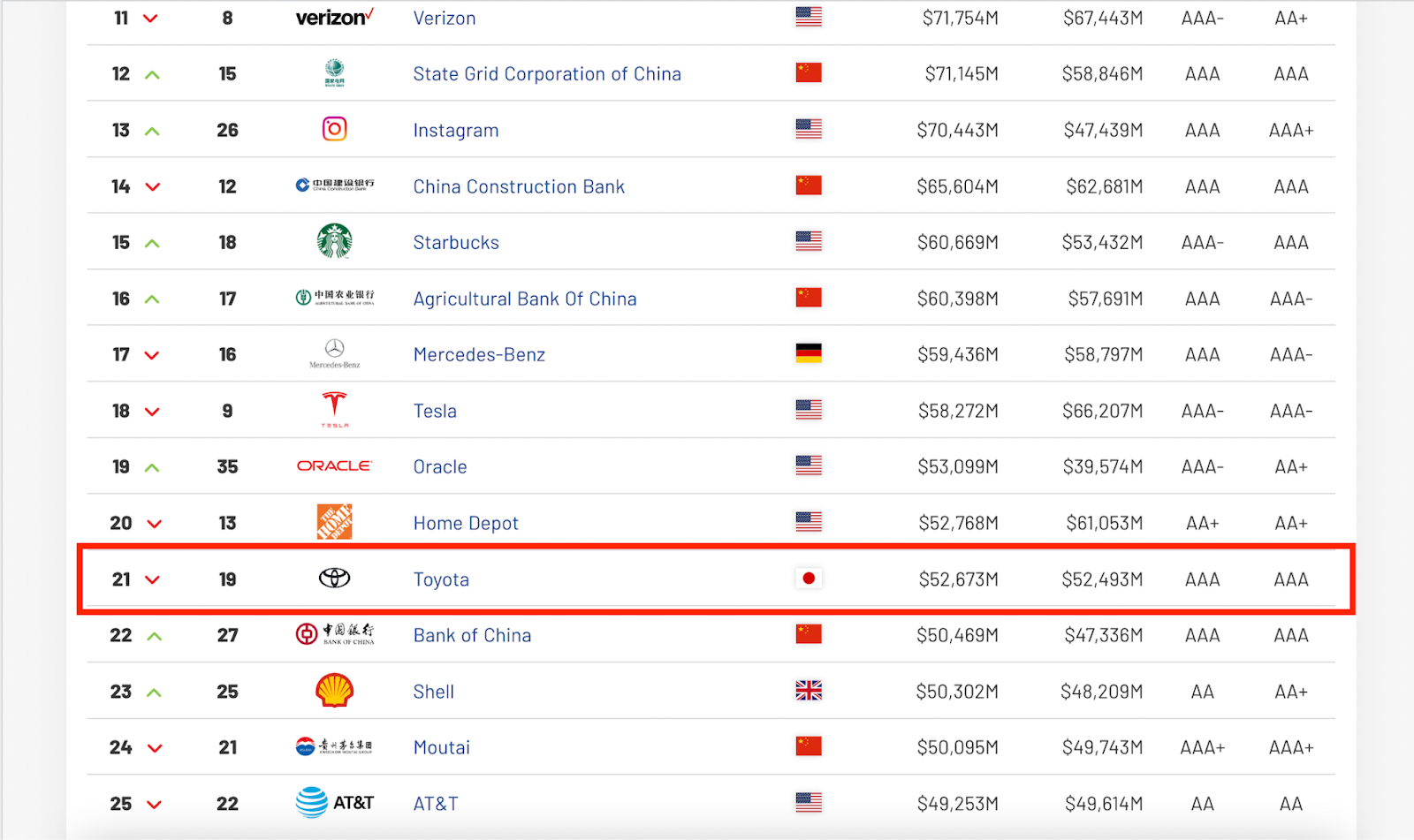Click the red down arrow beside rank 21

[x=152, y=580]
